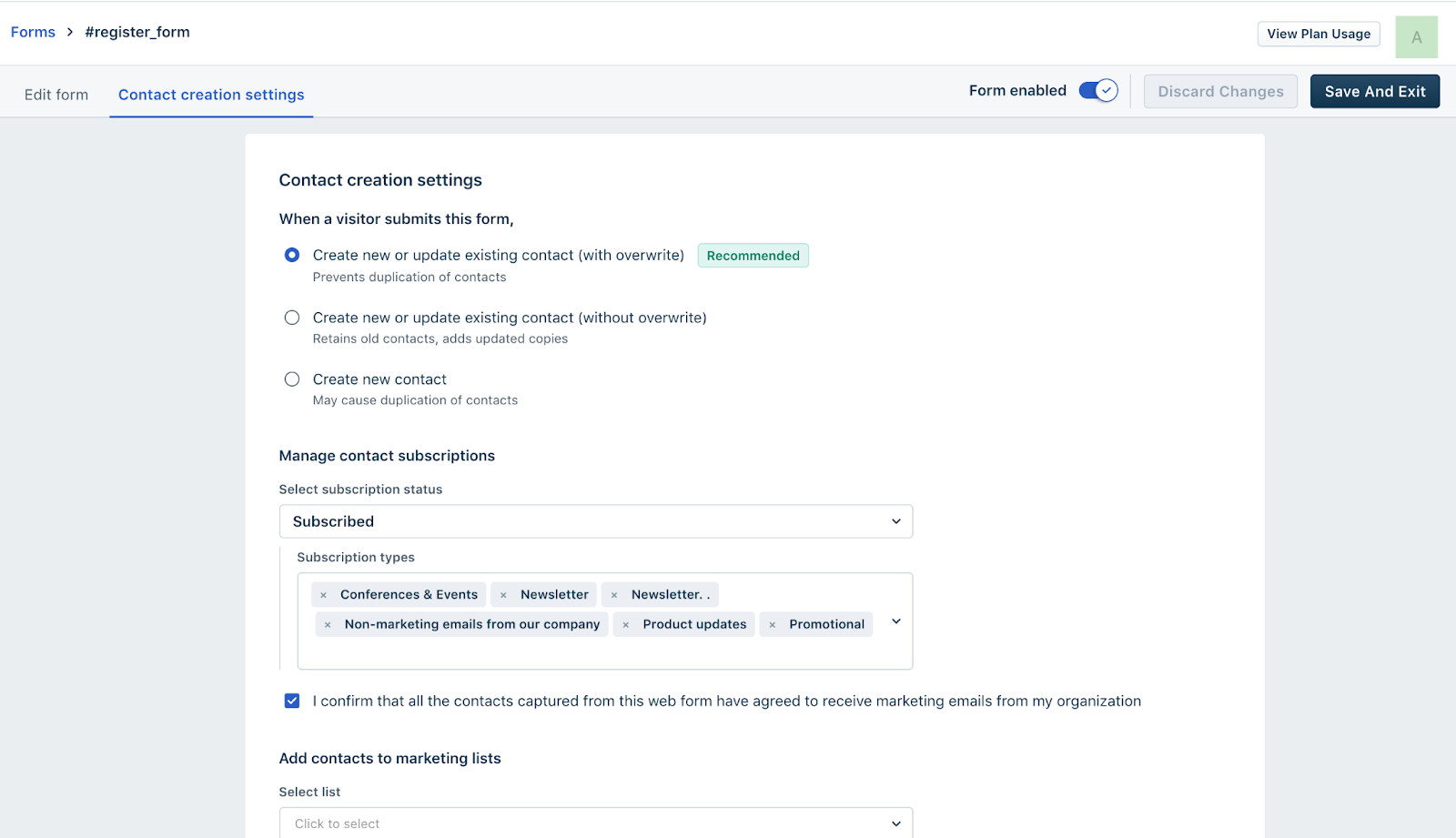Select the 'Create new contact' radio button

(292, 379)
